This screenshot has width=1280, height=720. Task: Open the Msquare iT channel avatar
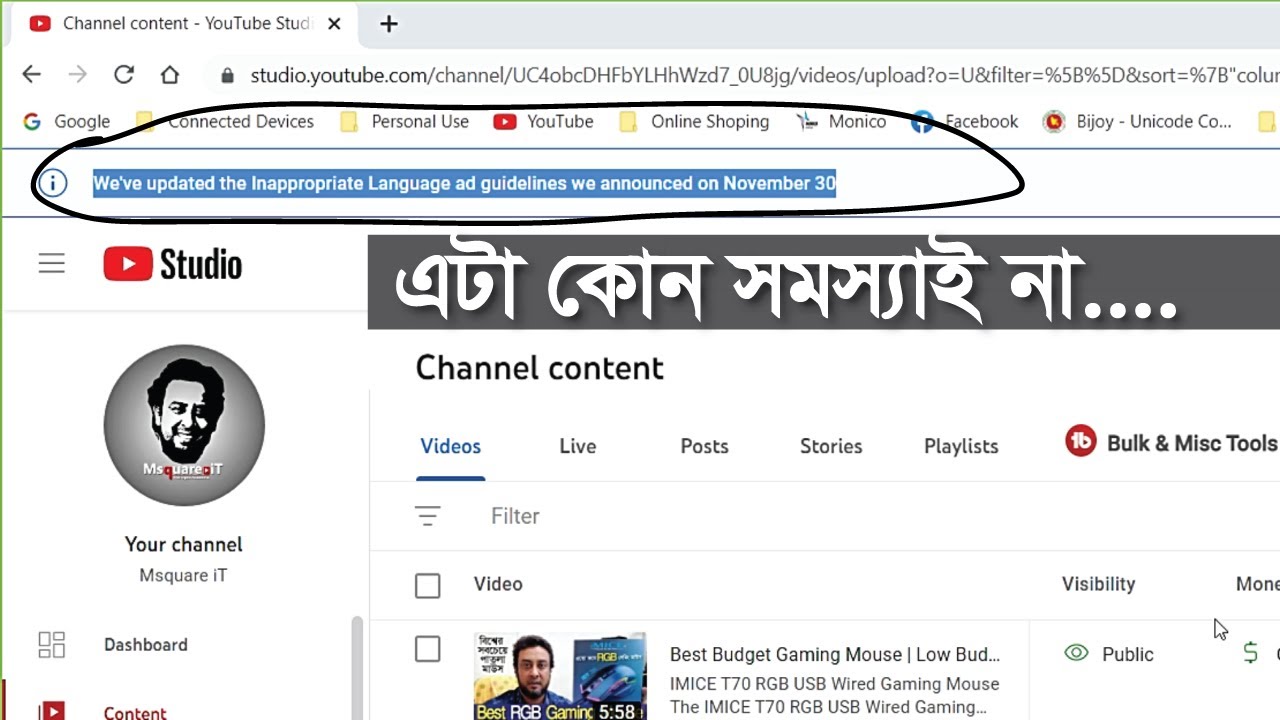coord(184,425)
